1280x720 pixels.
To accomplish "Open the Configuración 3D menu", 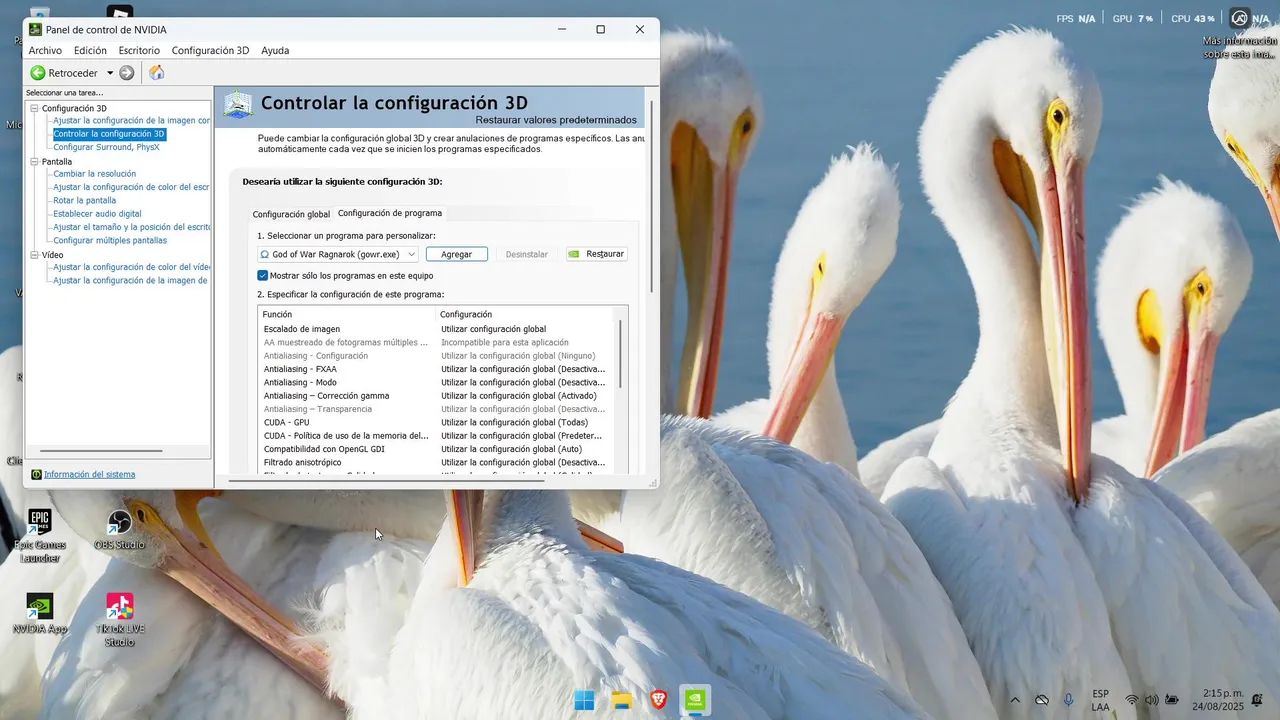I will (x=210, y=51).
